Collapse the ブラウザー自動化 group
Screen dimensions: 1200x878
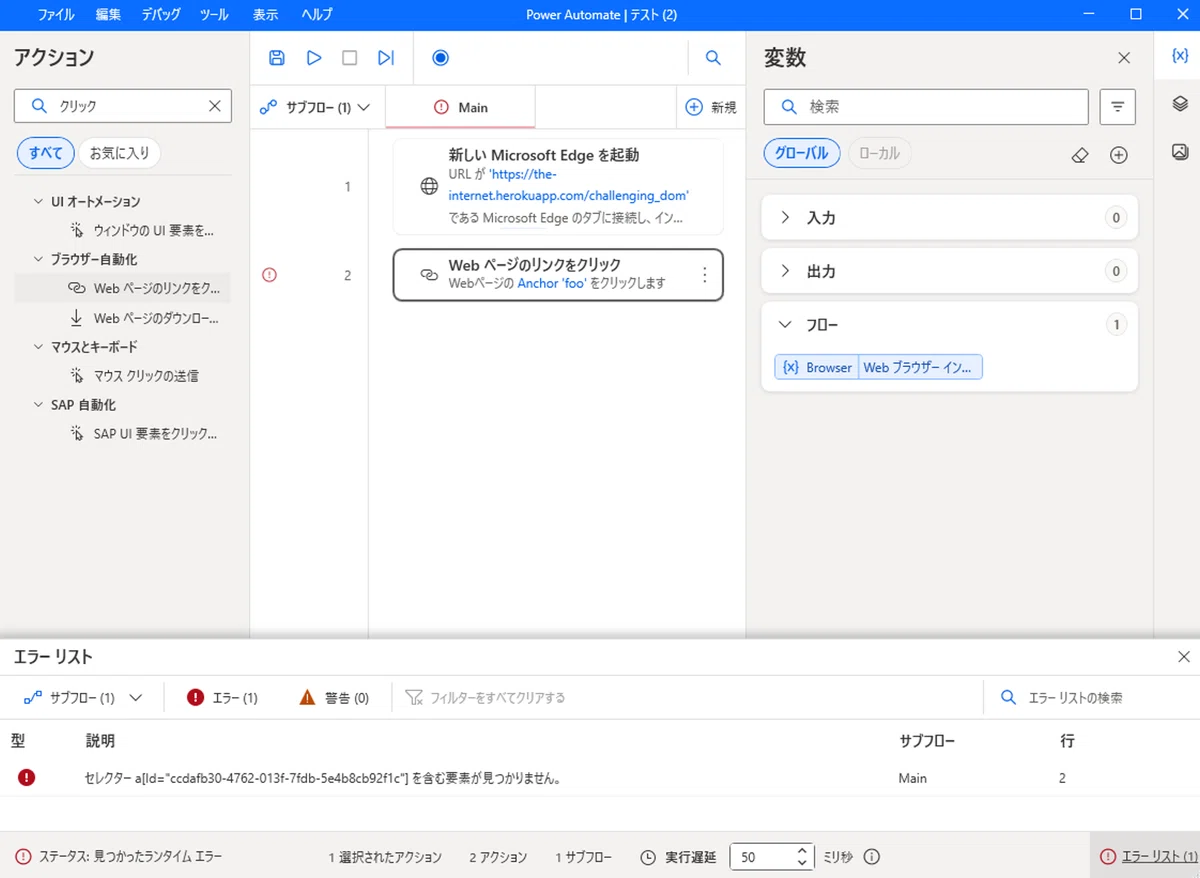(x=39, y=259)
